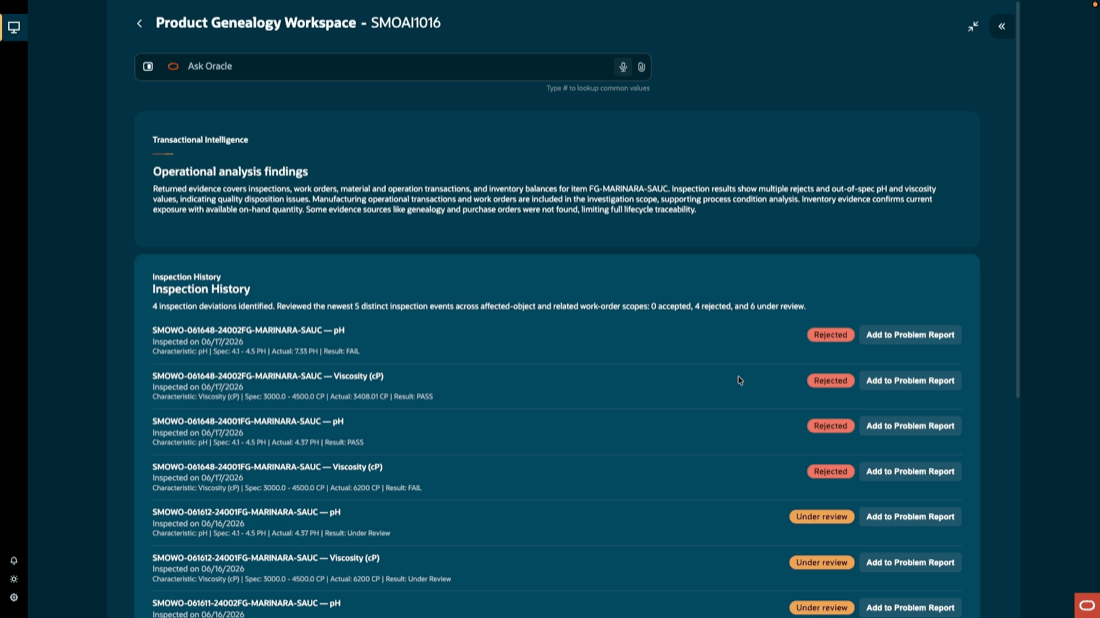Click Under review badge on SMOWO-061611-24002 pH row
Image resolution: width=1100 pixels, height=618 pixels.
pyautogui.click(x=821, y=607)
